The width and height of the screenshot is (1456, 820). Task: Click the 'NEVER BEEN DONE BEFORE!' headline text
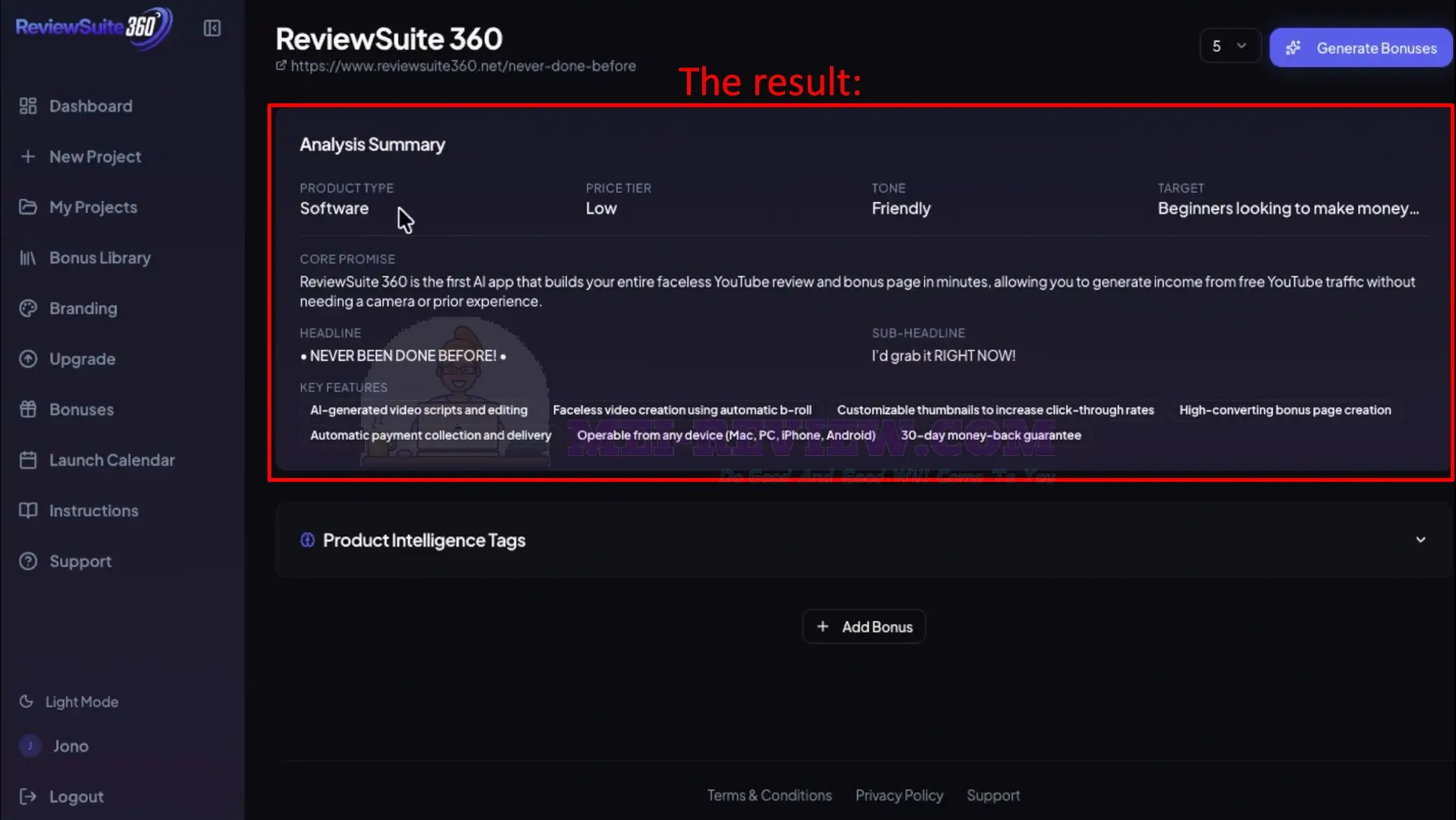tap(403, 356)
